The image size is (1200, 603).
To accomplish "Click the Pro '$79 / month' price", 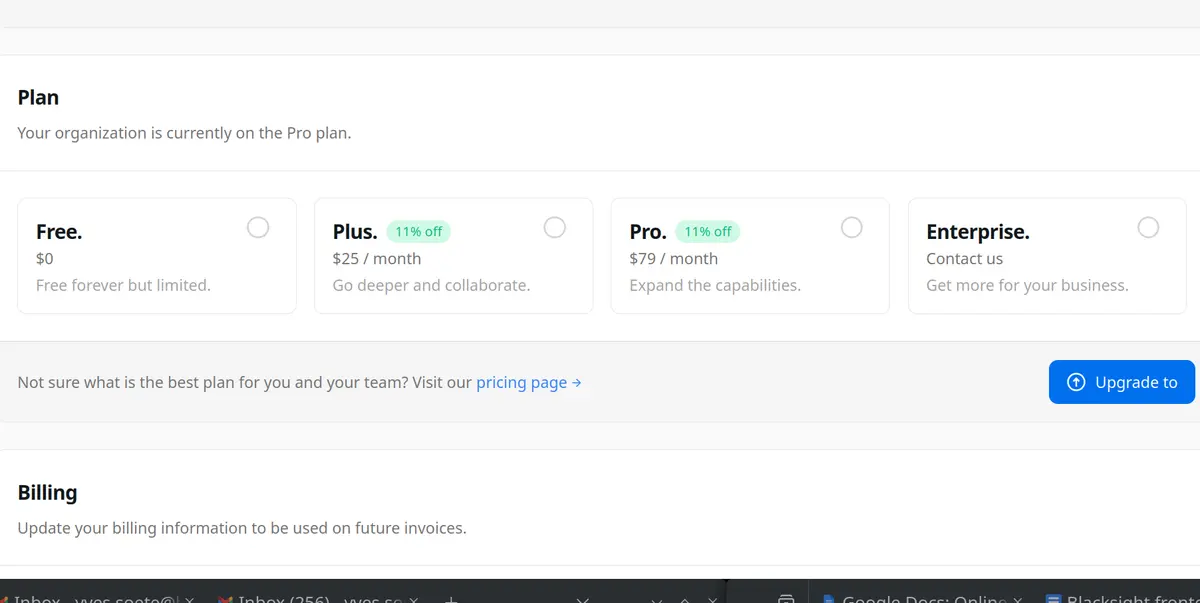I will click(x=673, y=259).
